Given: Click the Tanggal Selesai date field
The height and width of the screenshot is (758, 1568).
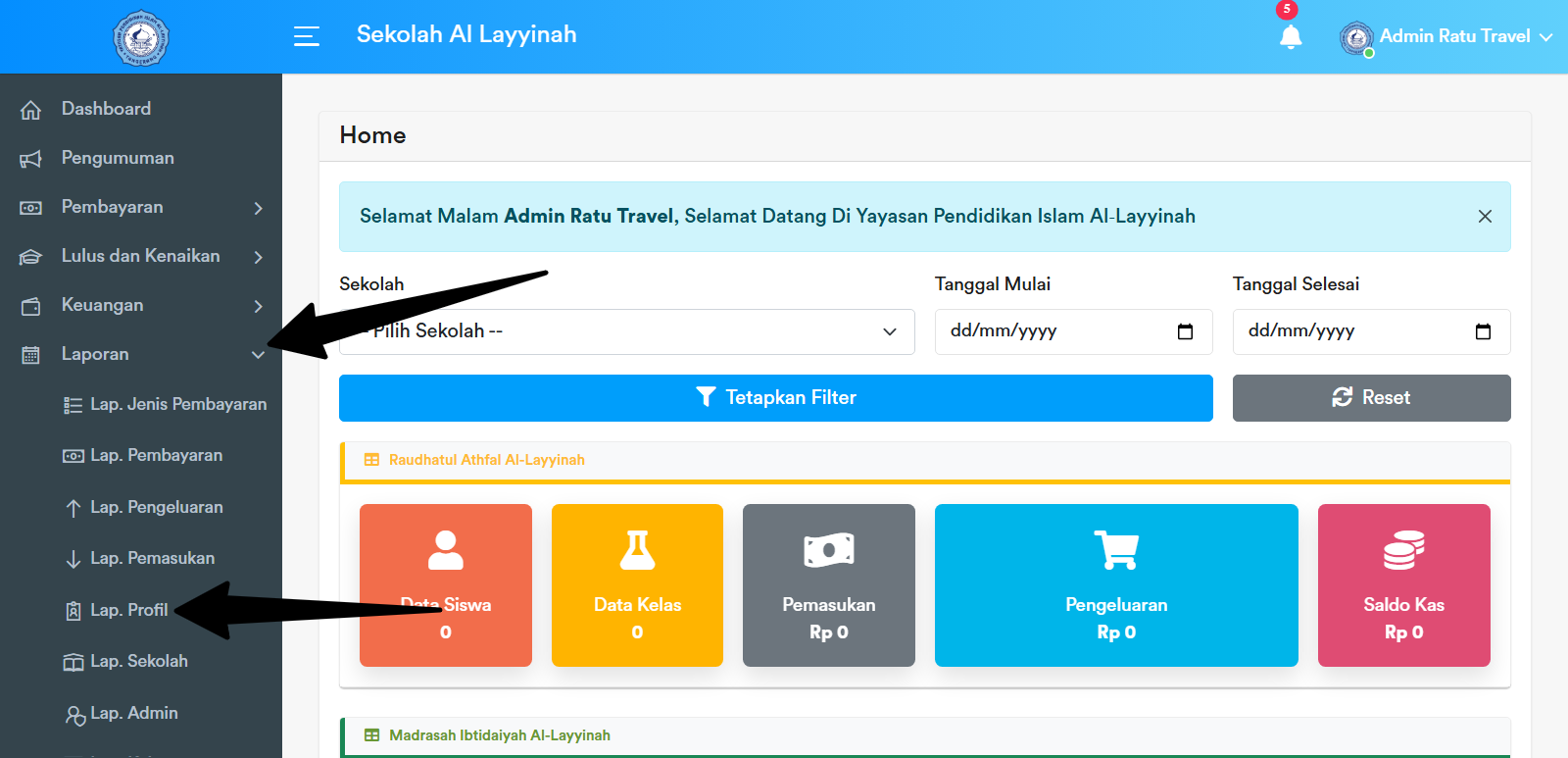Looking at the screenshot, I should click(x=1372, y=331).
